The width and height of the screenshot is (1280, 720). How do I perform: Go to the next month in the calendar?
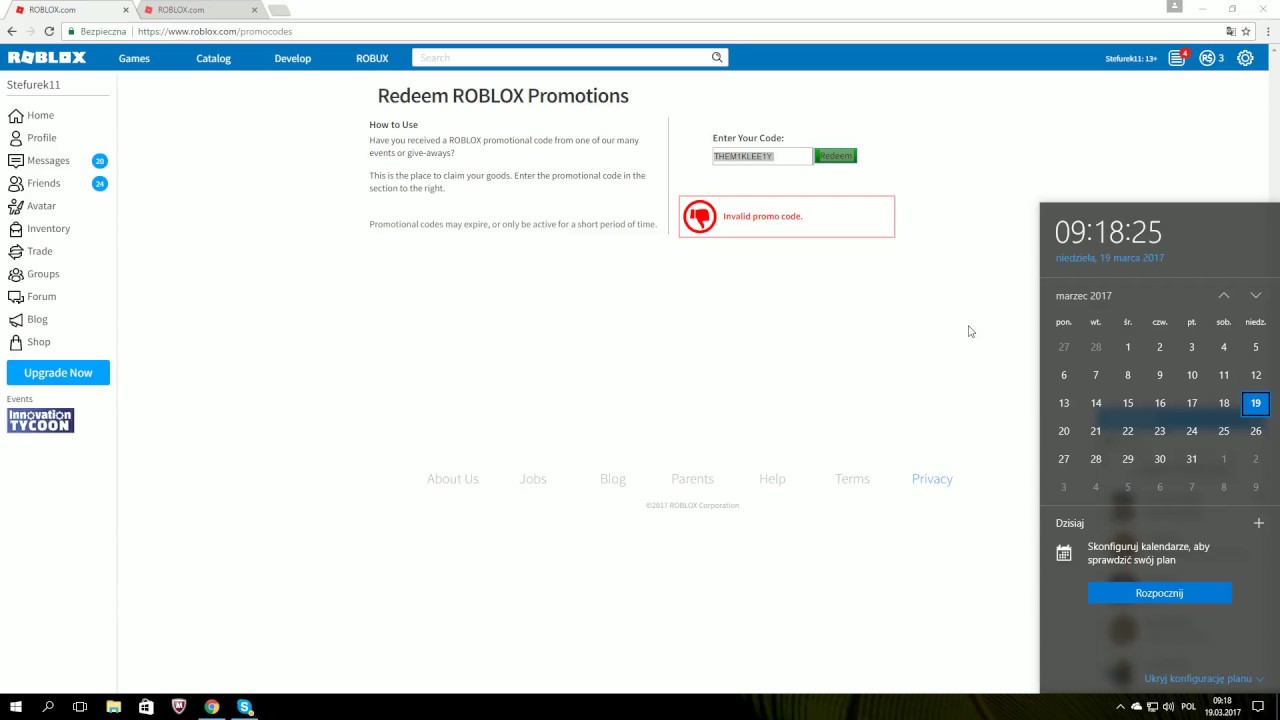coord(1256,296)
